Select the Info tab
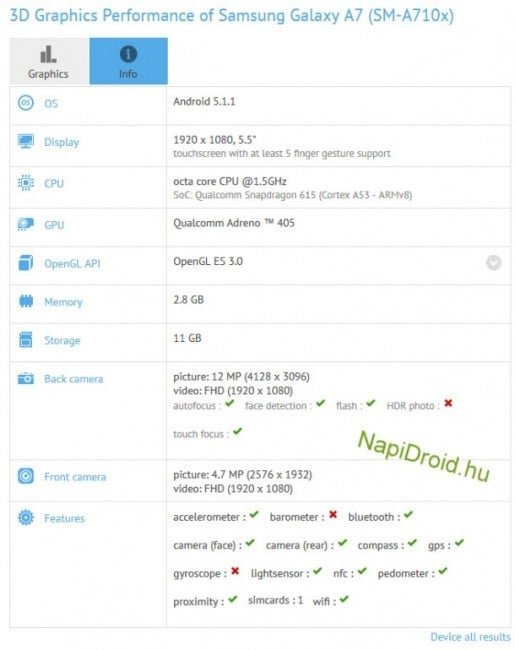Screen dimensions: 515x650 tap(129, 61)
